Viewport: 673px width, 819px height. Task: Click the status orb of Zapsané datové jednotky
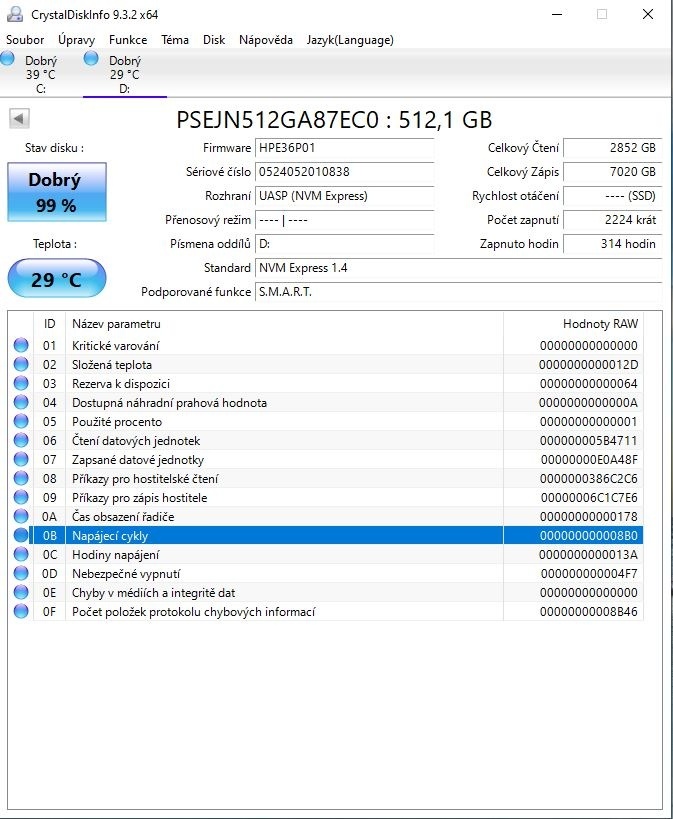21,459
